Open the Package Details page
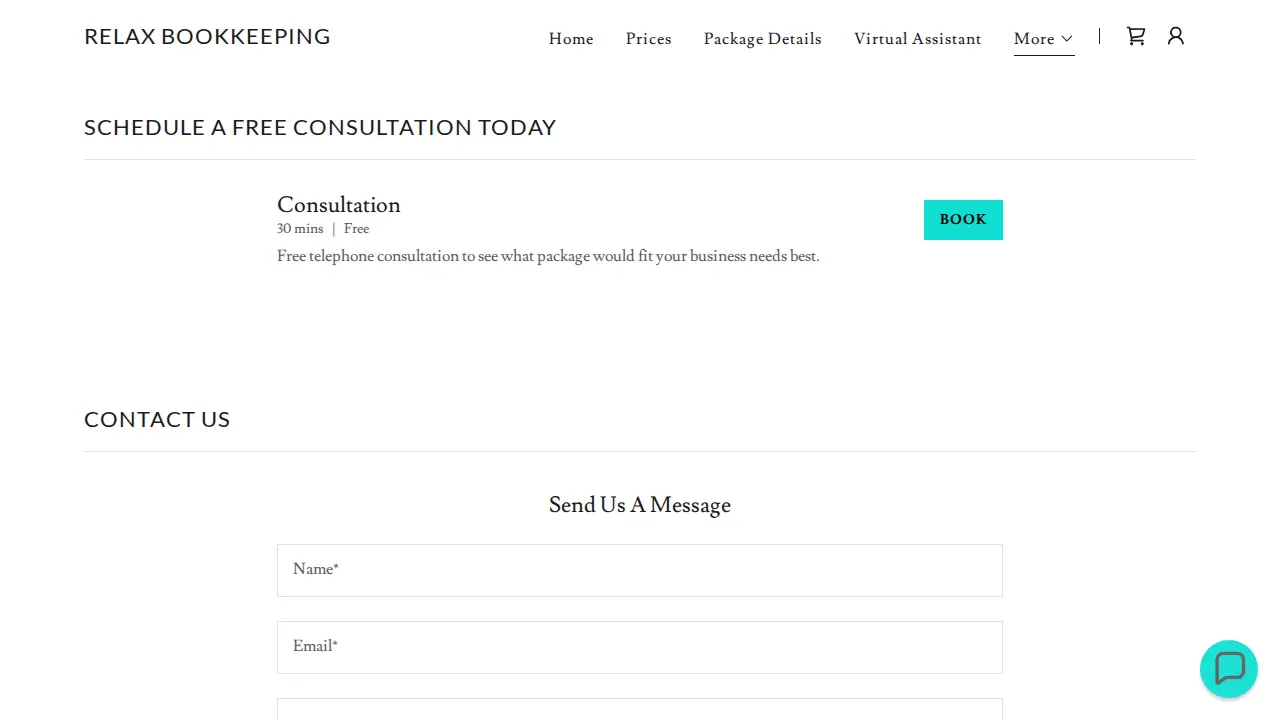This screenshot has width=1280, height=720. click(x=763, y=39)
